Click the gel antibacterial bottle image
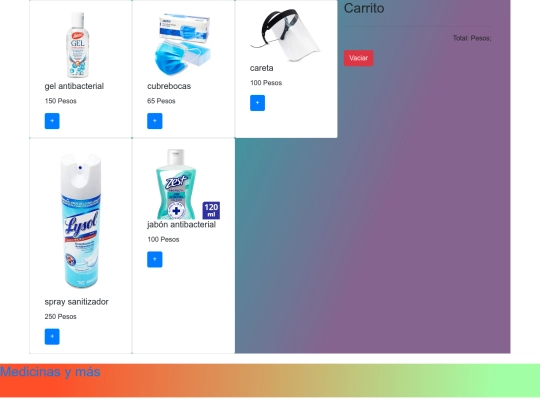540x405 pixels. (x=78, y=44)
